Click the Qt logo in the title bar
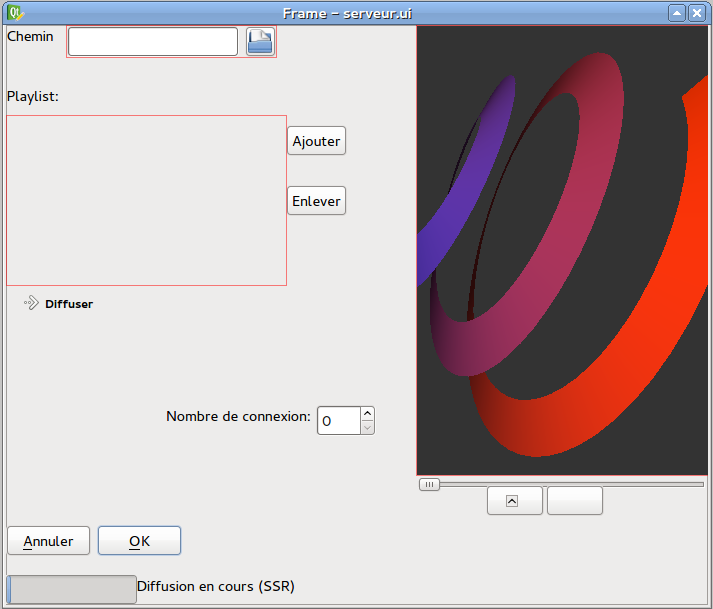The width and height of the screenshot is (713, 609). pyautogui.click(x=15, y=13)
